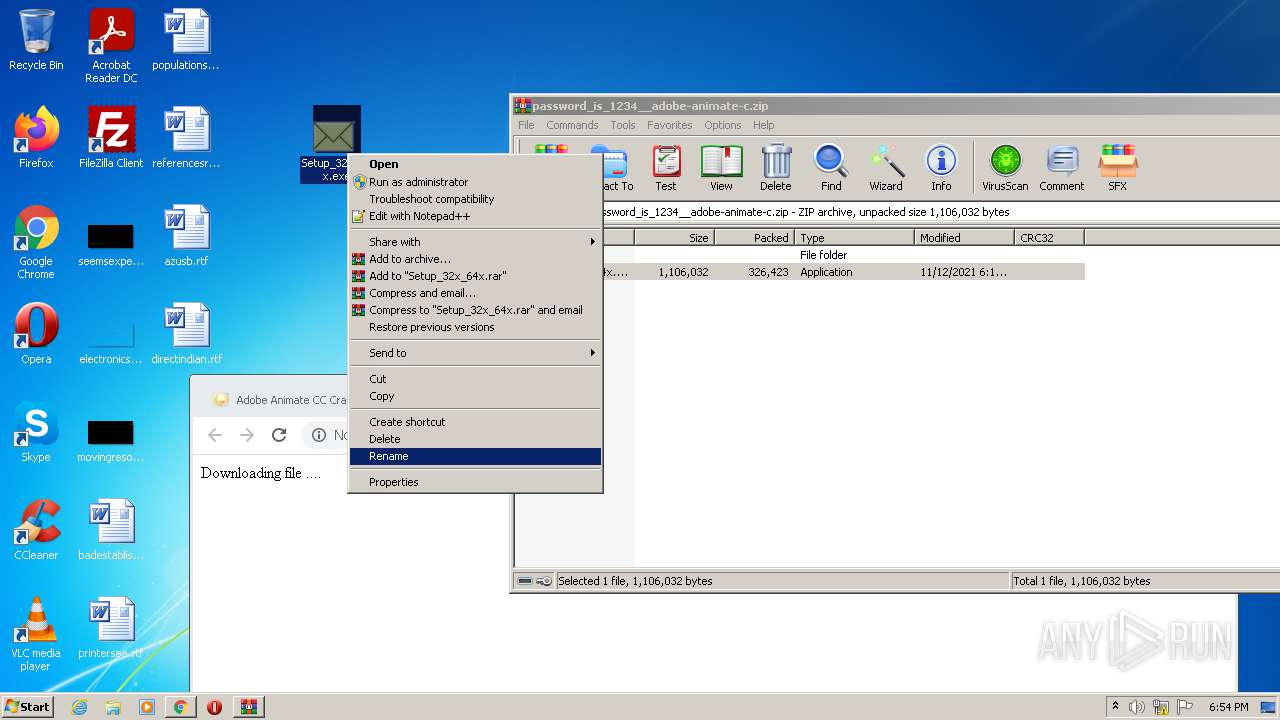Choose Compress to "Setup_32x_64x.rar" and email
The width and height of the screenshot is (1280, 720).
pyautogui.click(x=475, y=310)
